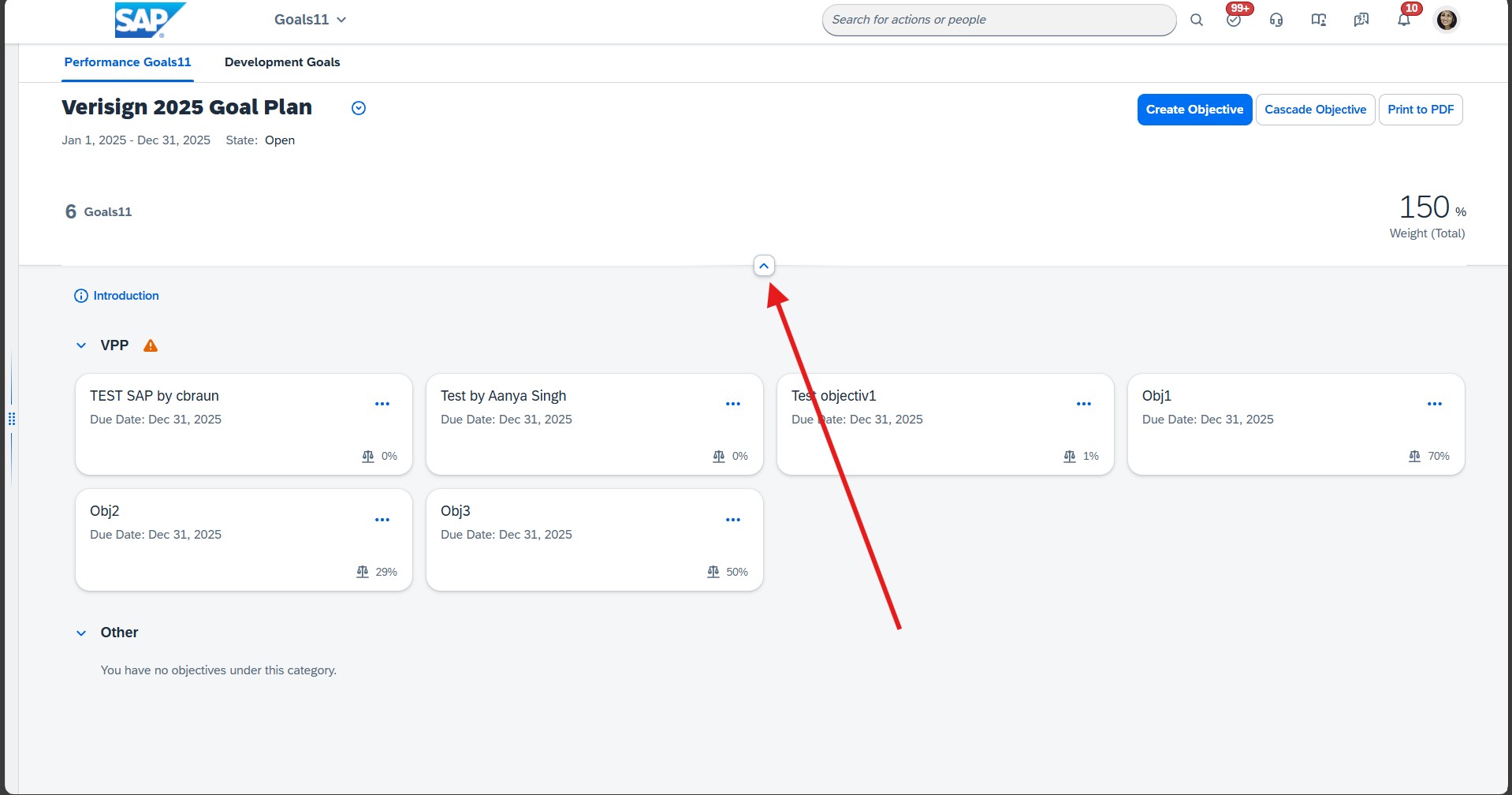The height and width of the screenshot is (795, 1512).
Task: Focus the Search for actions or people field
Action: pyautogui.click(x=999, y=20)
